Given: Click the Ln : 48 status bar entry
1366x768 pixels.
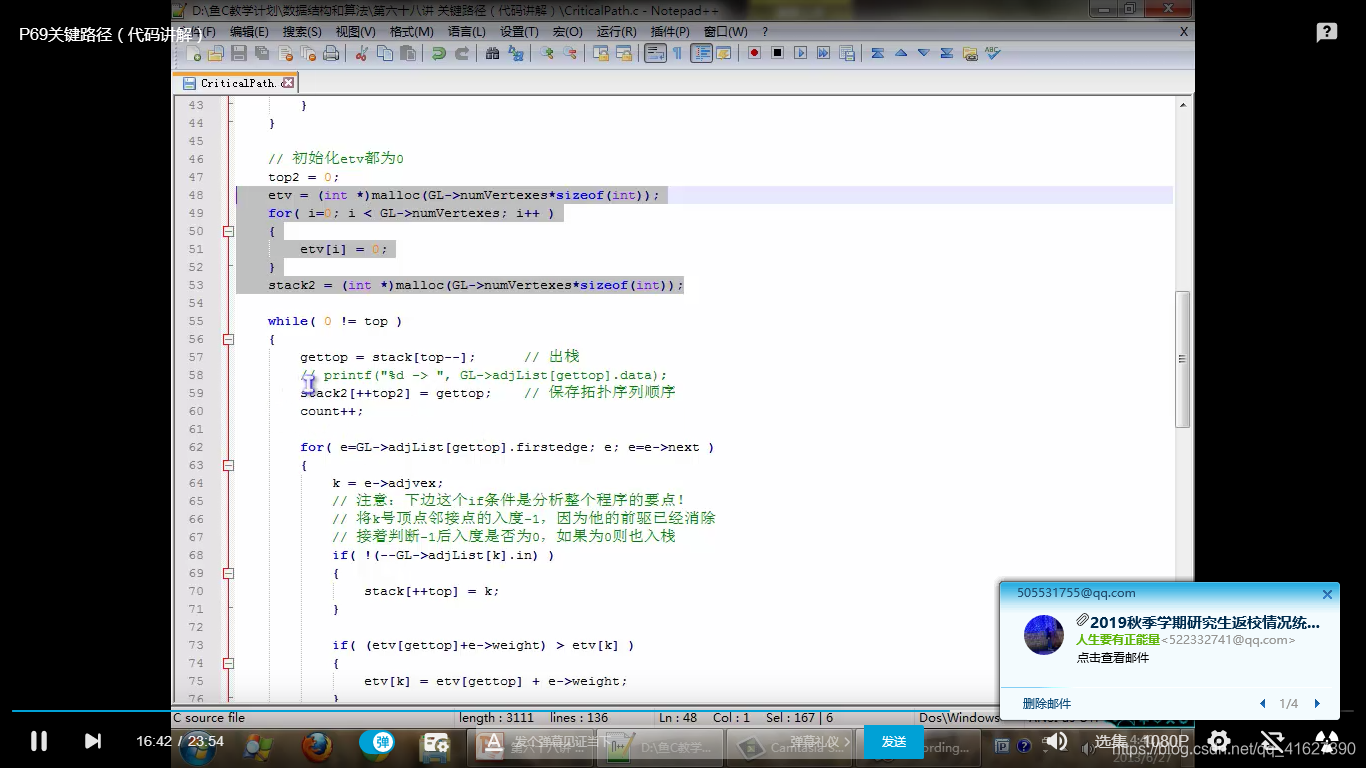Looking at the screenshot, I should coord(677,718).
